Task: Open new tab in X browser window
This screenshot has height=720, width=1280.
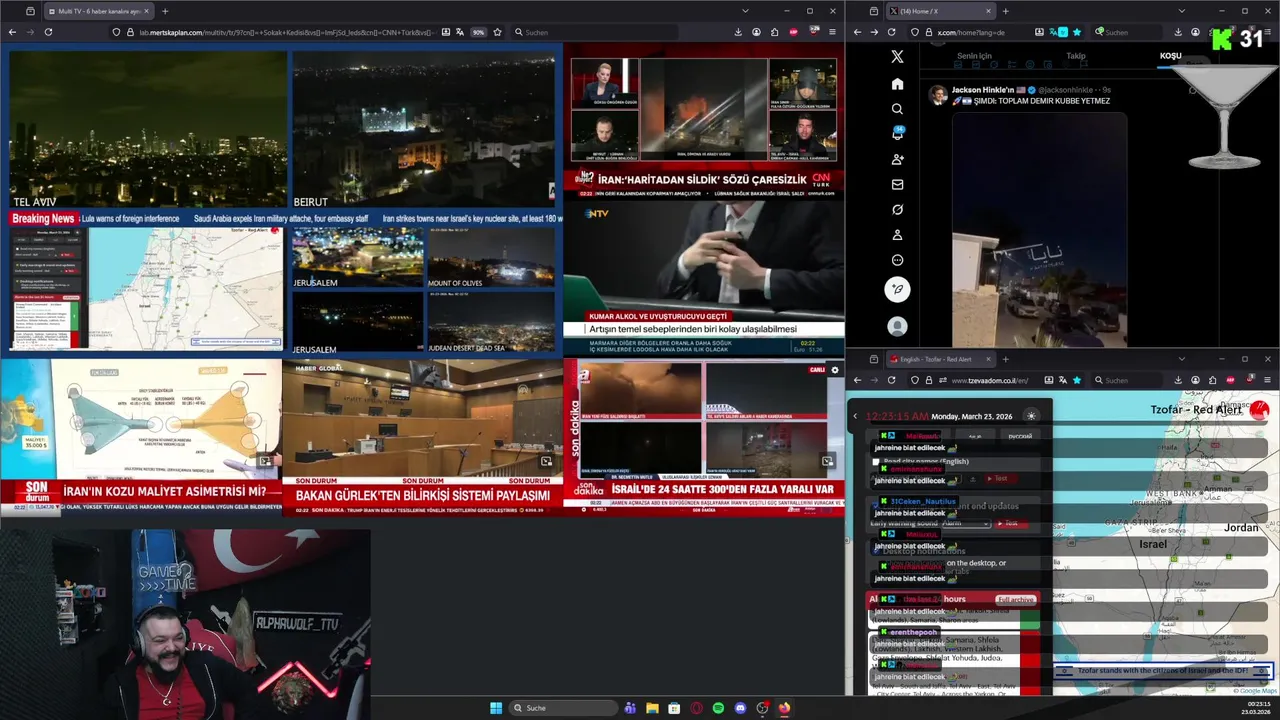Action: tap(1005, 11)
